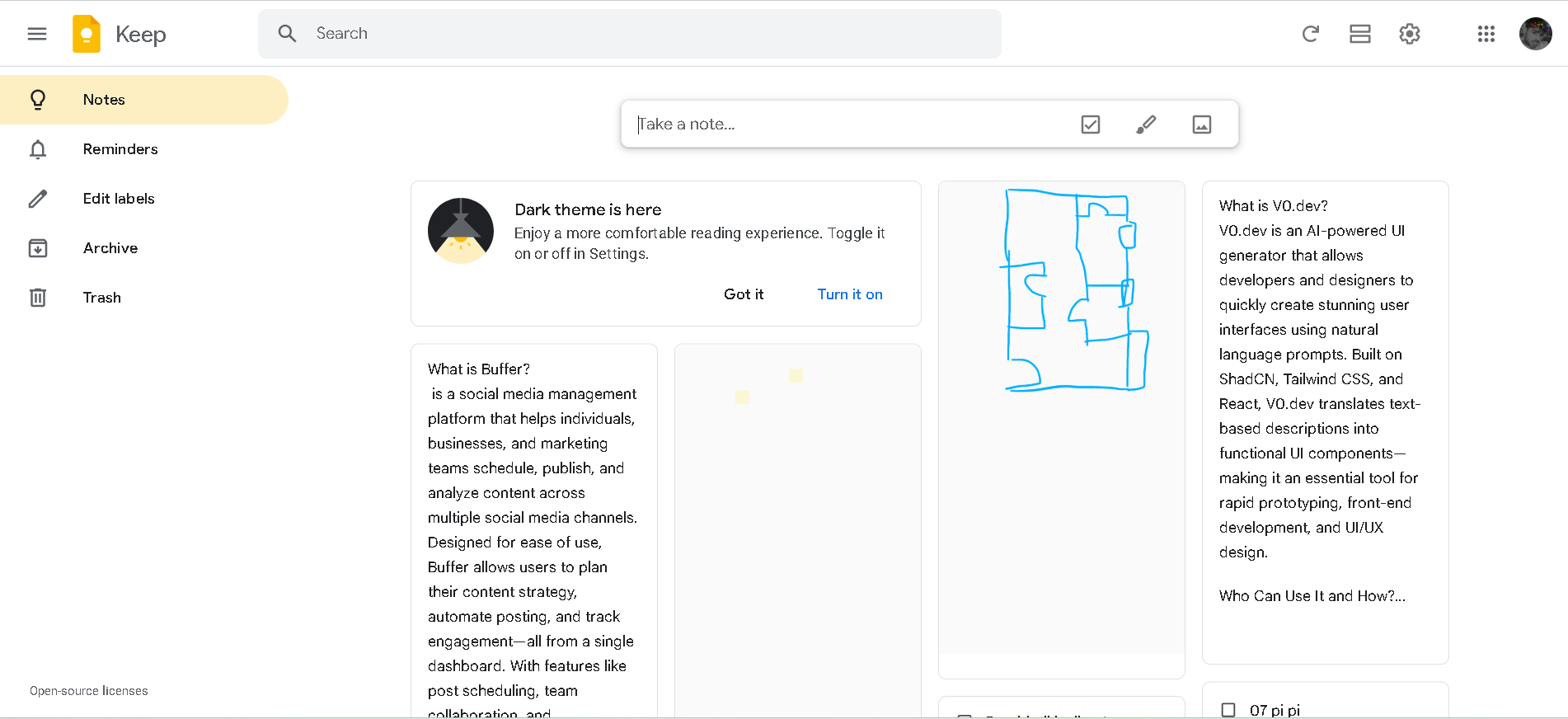Create a new list with checkbox icon

click(1091, 125)
